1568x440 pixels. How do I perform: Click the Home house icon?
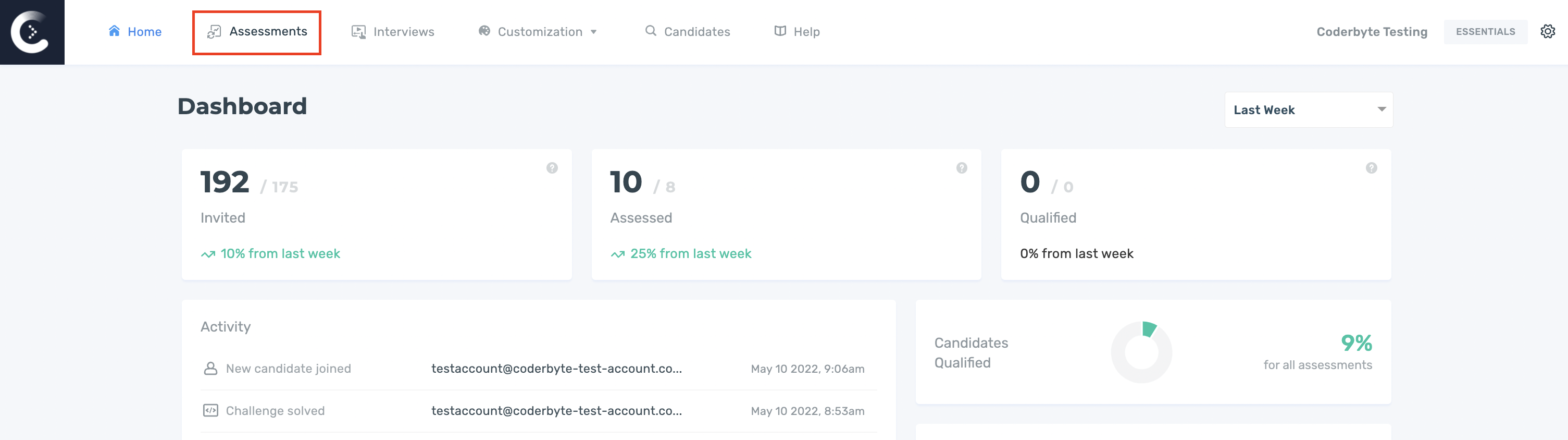(x=115, y=31)
